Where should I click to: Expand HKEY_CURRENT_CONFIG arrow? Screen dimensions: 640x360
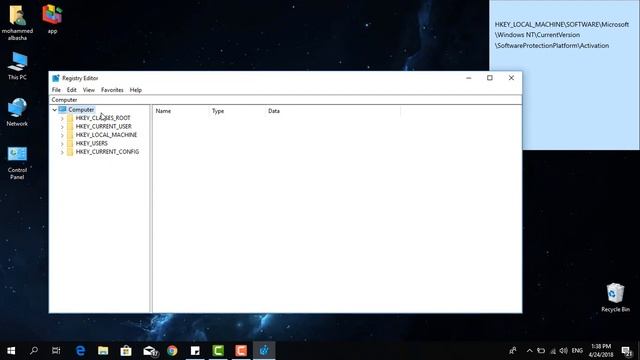click(62, 152)
